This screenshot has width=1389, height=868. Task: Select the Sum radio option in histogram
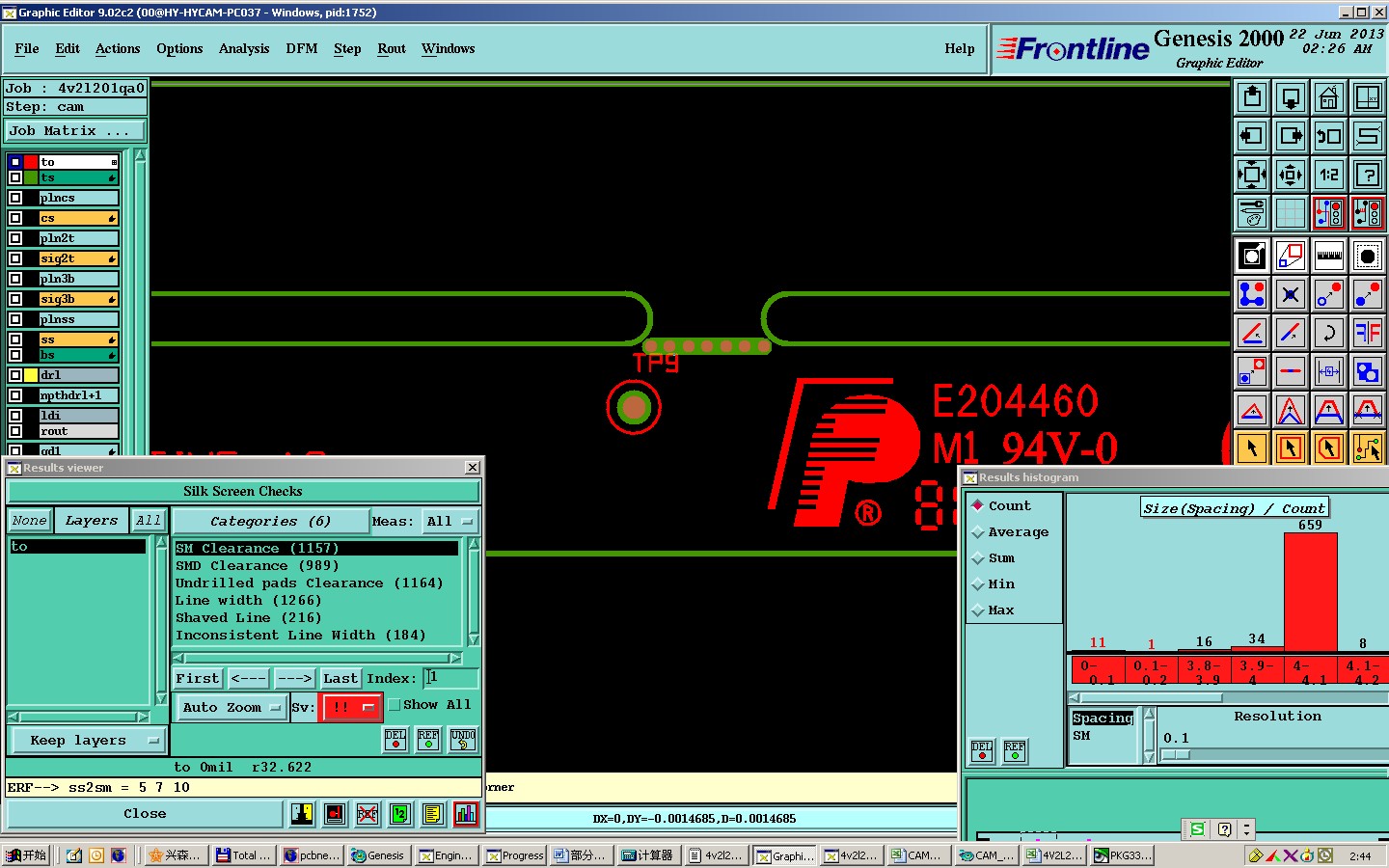click(978, 558)
